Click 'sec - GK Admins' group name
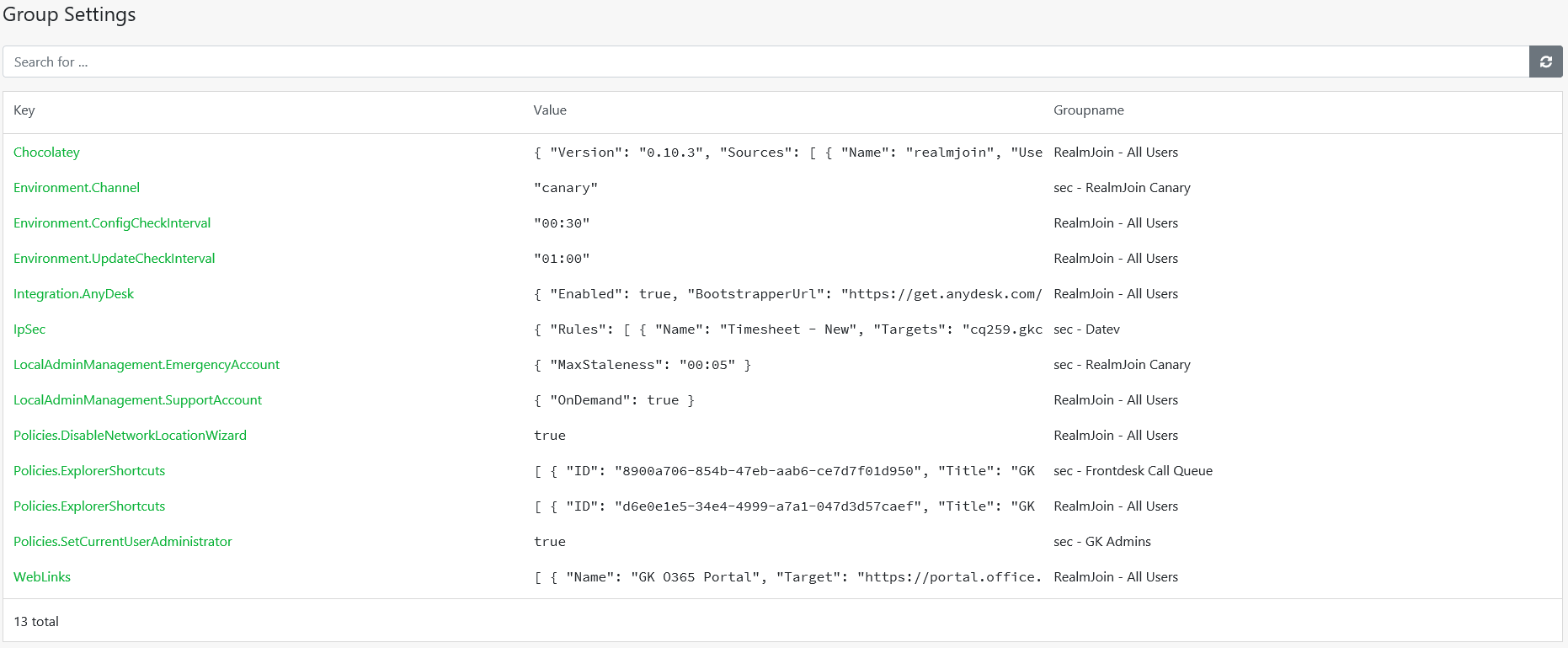The width and height of the screenshot is (1568, 648). point(1101,542)
